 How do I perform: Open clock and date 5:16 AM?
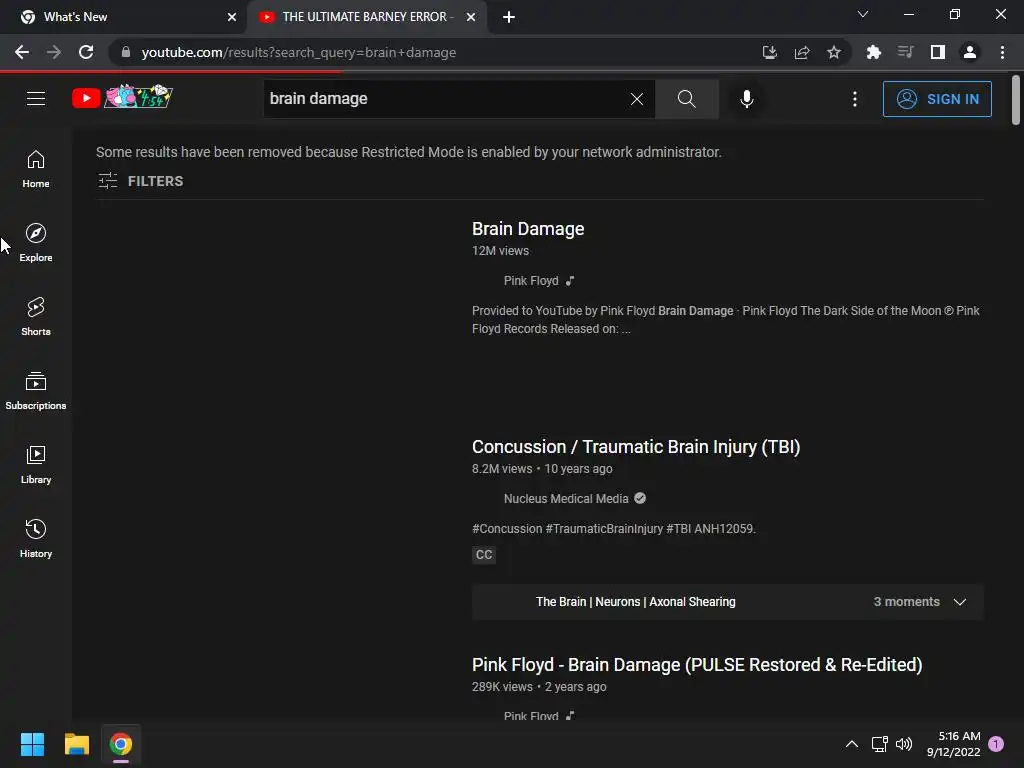click(953, 744)
